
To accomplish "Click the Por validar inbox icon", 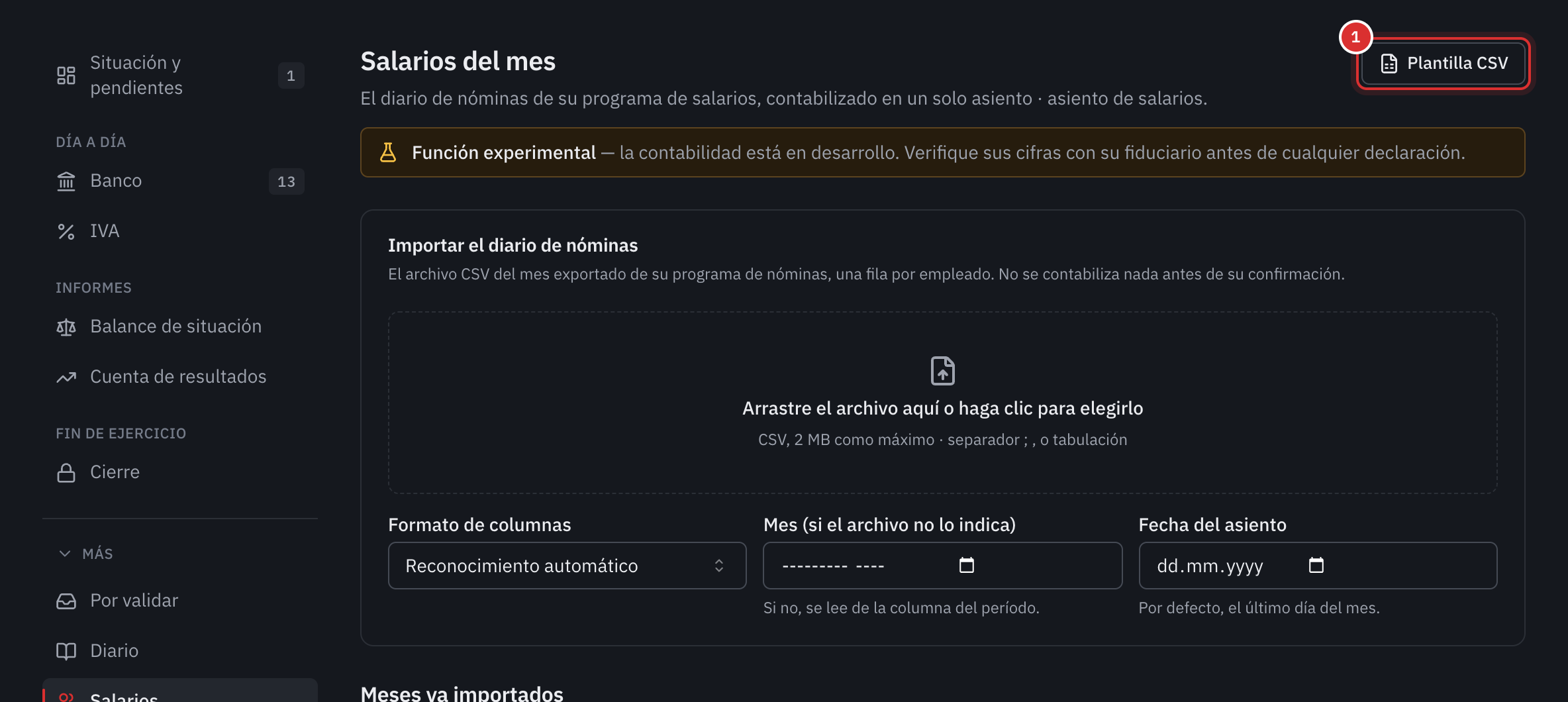I will [66, 601].
